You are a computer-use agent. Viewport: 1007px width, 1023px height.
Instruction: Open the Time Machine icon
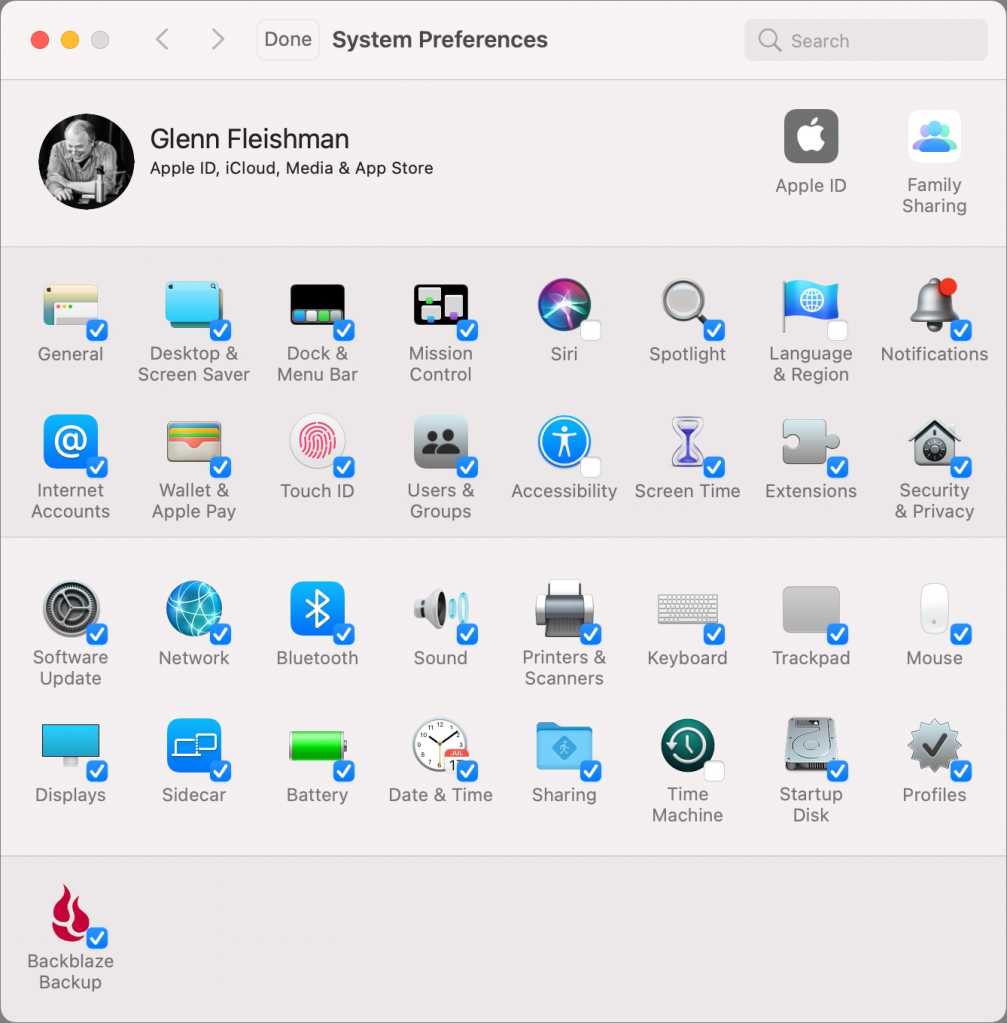[687, 746]
